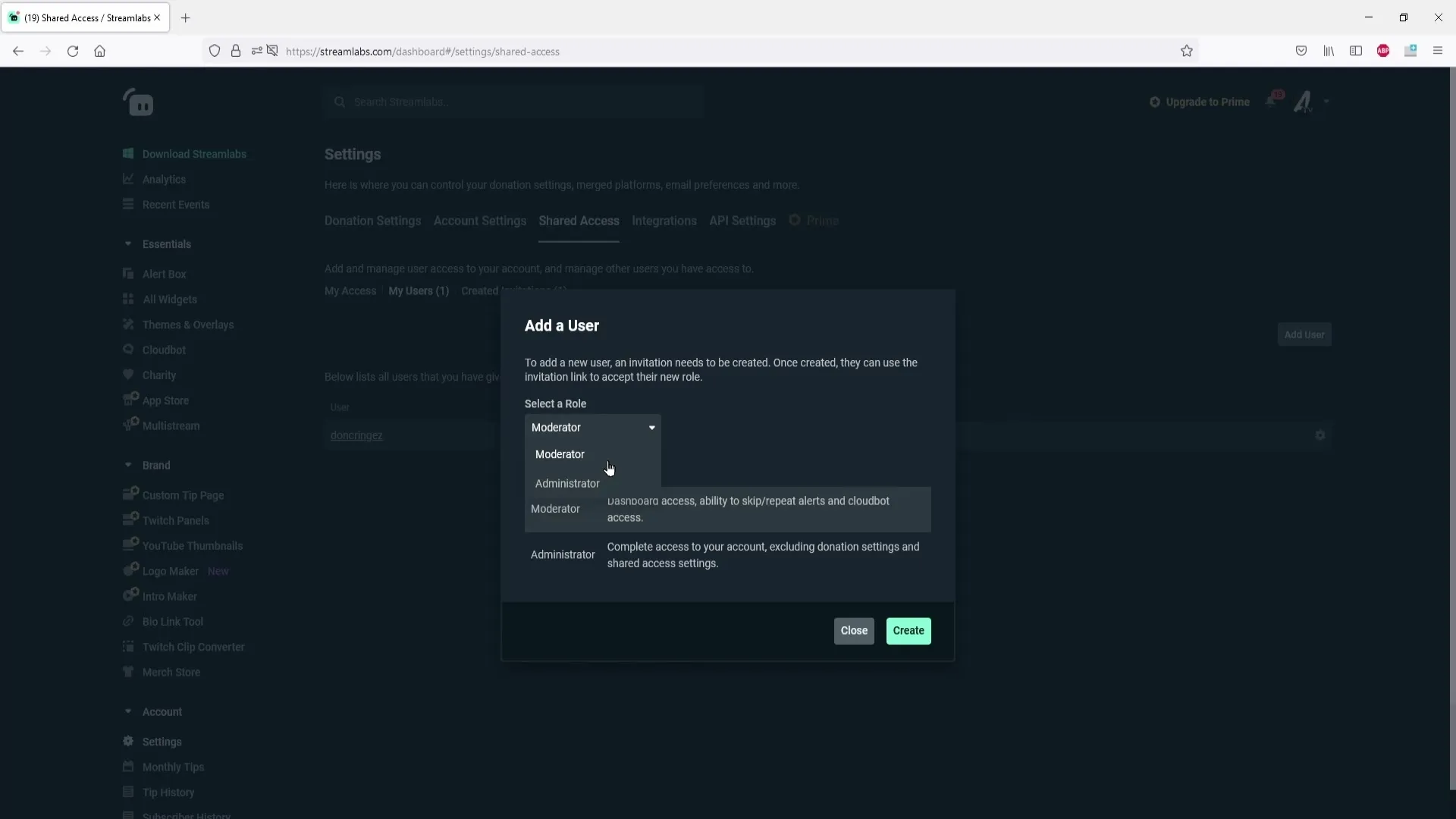Click the Charity heart icon
Viewport: 1456px width, 819px height.
128,375
